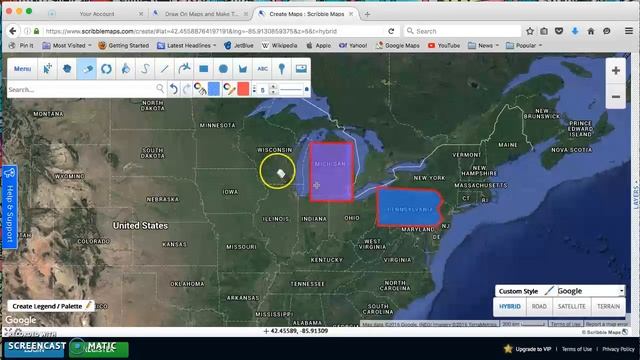
Task: Open the Custom Style editor
Action: click(x=526, y=291)
